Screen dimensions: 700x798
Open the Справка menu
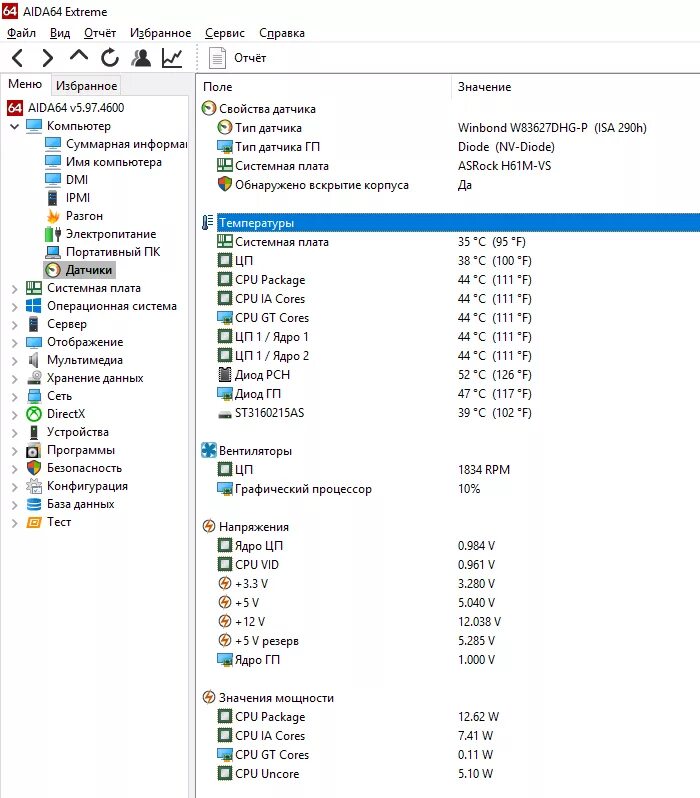point(282,33)
